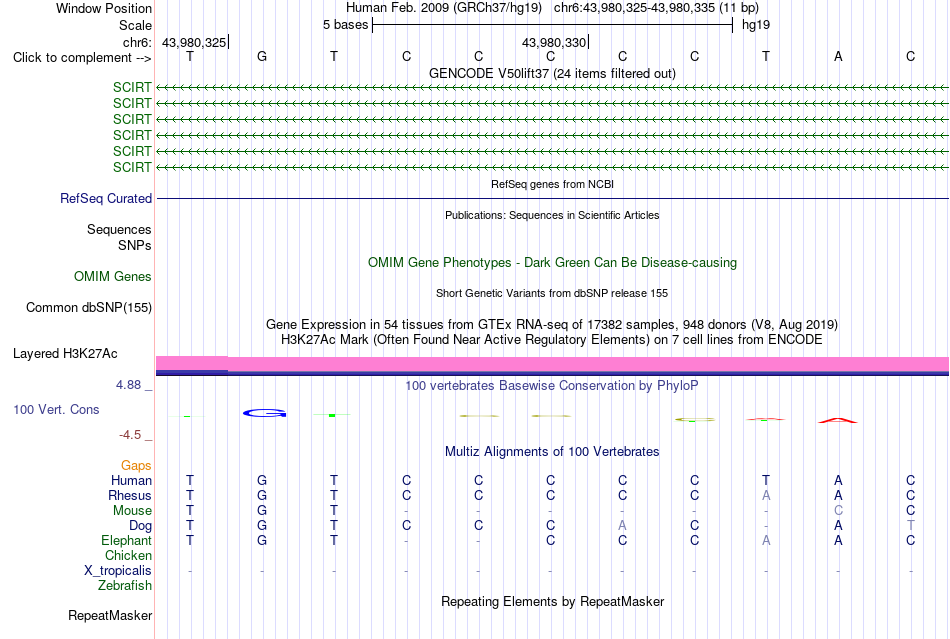This screenshot has height=639, width=950.
Task: Click the RepeatMasker side label
Action: coord(110,616)
